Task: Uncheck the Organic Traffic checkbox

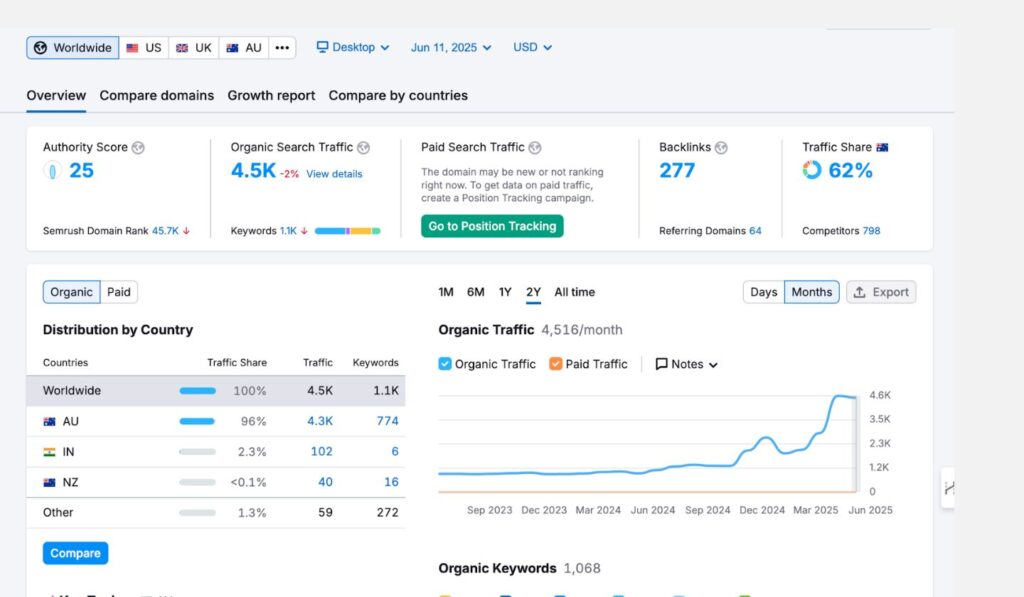Action: coord(445,364)
